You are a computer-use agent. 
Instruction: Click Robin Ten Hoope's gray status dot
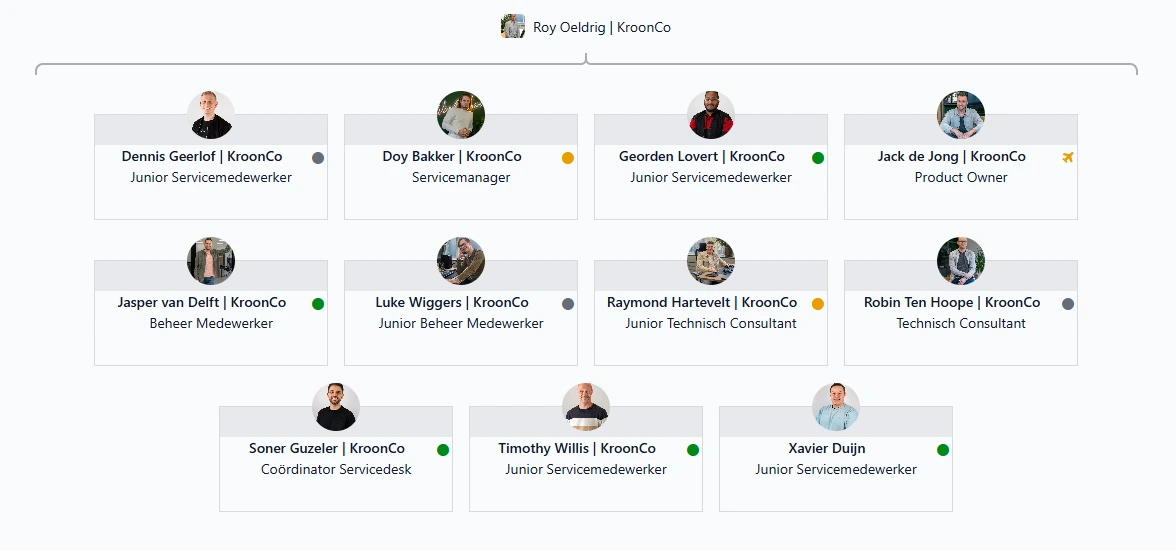(1068, 304)
